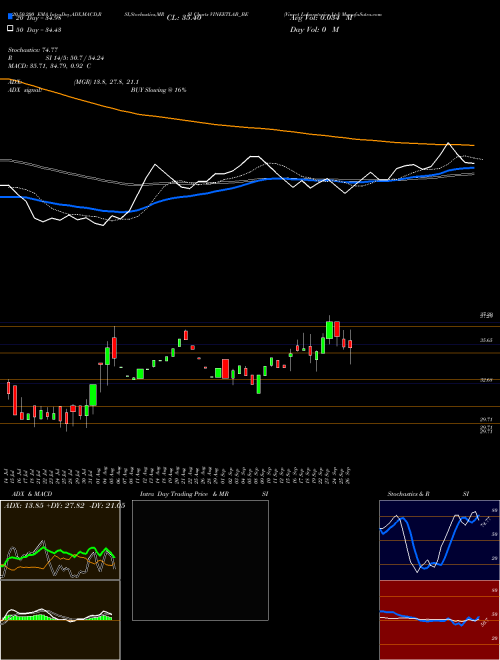500x660 pixels.
Task: Click the white 50 Day EMA legend swatch
Action: (x=10, y=29)
